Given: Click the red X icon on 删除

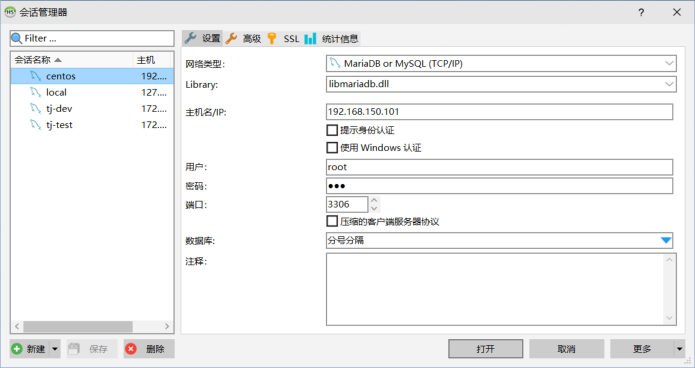Looking at the screenshot, I should (131, 349).
